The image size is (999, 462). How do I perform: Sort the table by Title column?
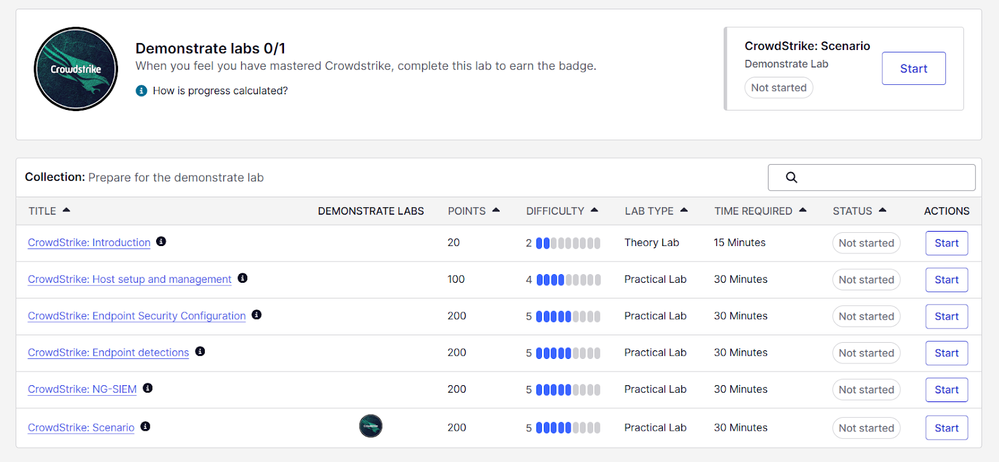tap(49, 211)
